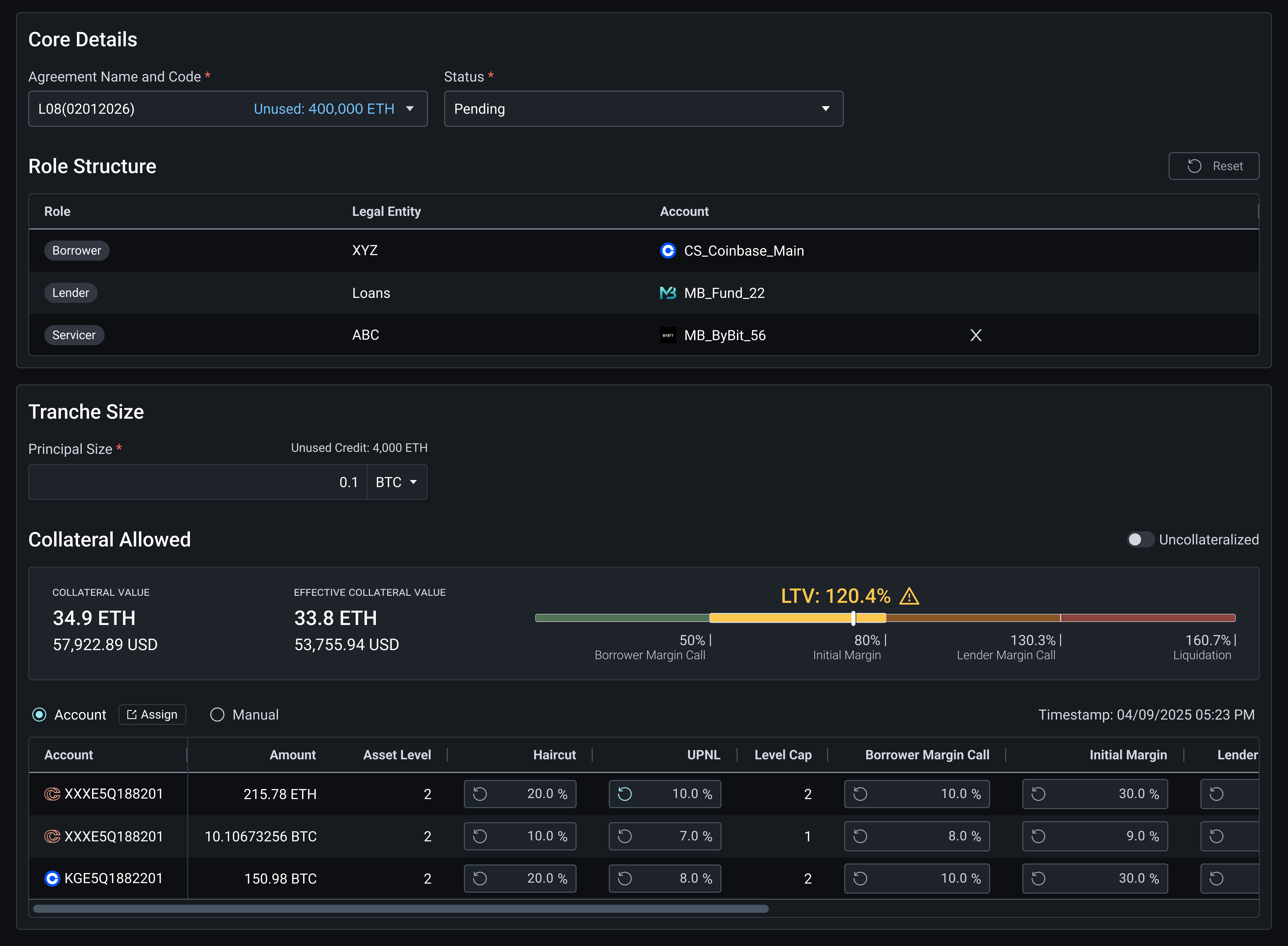Sort by UPNL column header

point(704,755)
